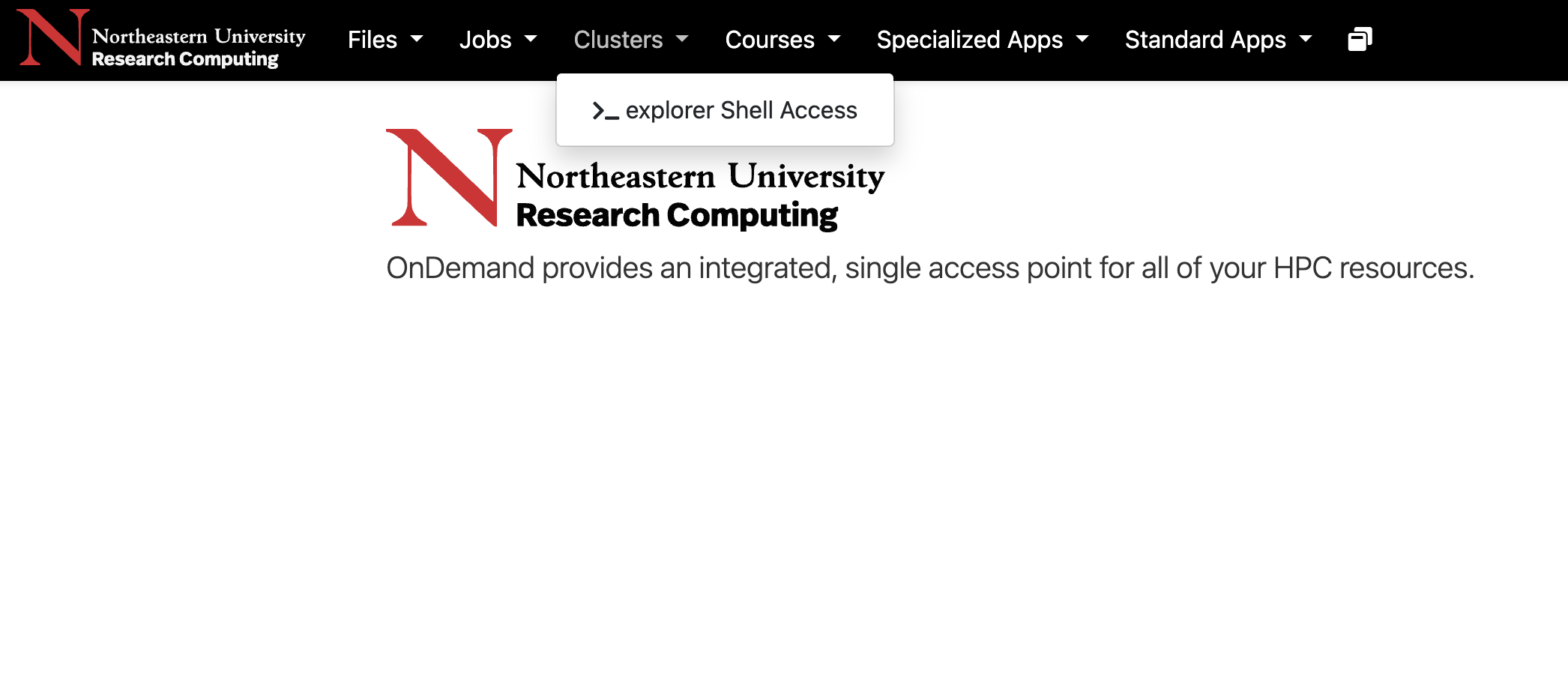The image size is (1568, 688).
Task: Click navbar Research Computing home link
Action: (x=185, y=59)
